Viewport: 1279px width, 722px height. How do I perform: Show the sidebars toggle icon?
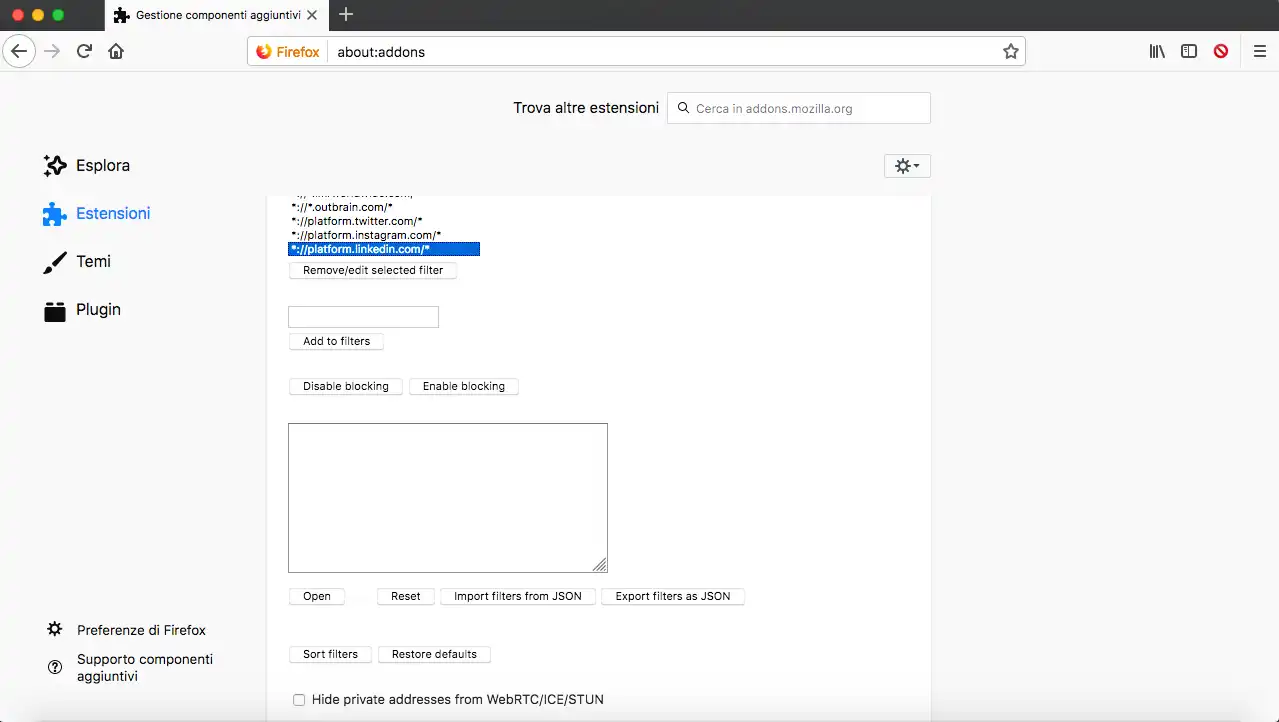(1189, 51)
